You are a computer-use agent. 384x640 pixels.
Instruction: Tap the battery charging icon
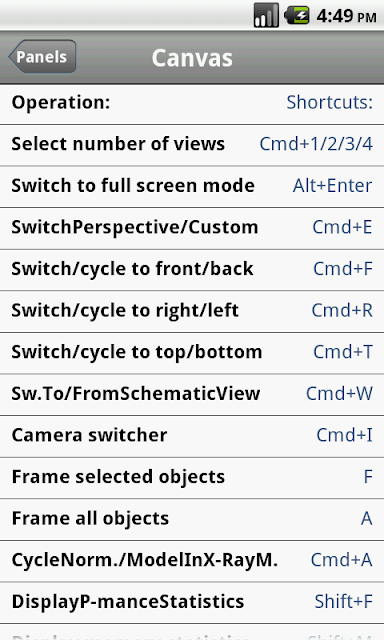click(x=296, y=16)
